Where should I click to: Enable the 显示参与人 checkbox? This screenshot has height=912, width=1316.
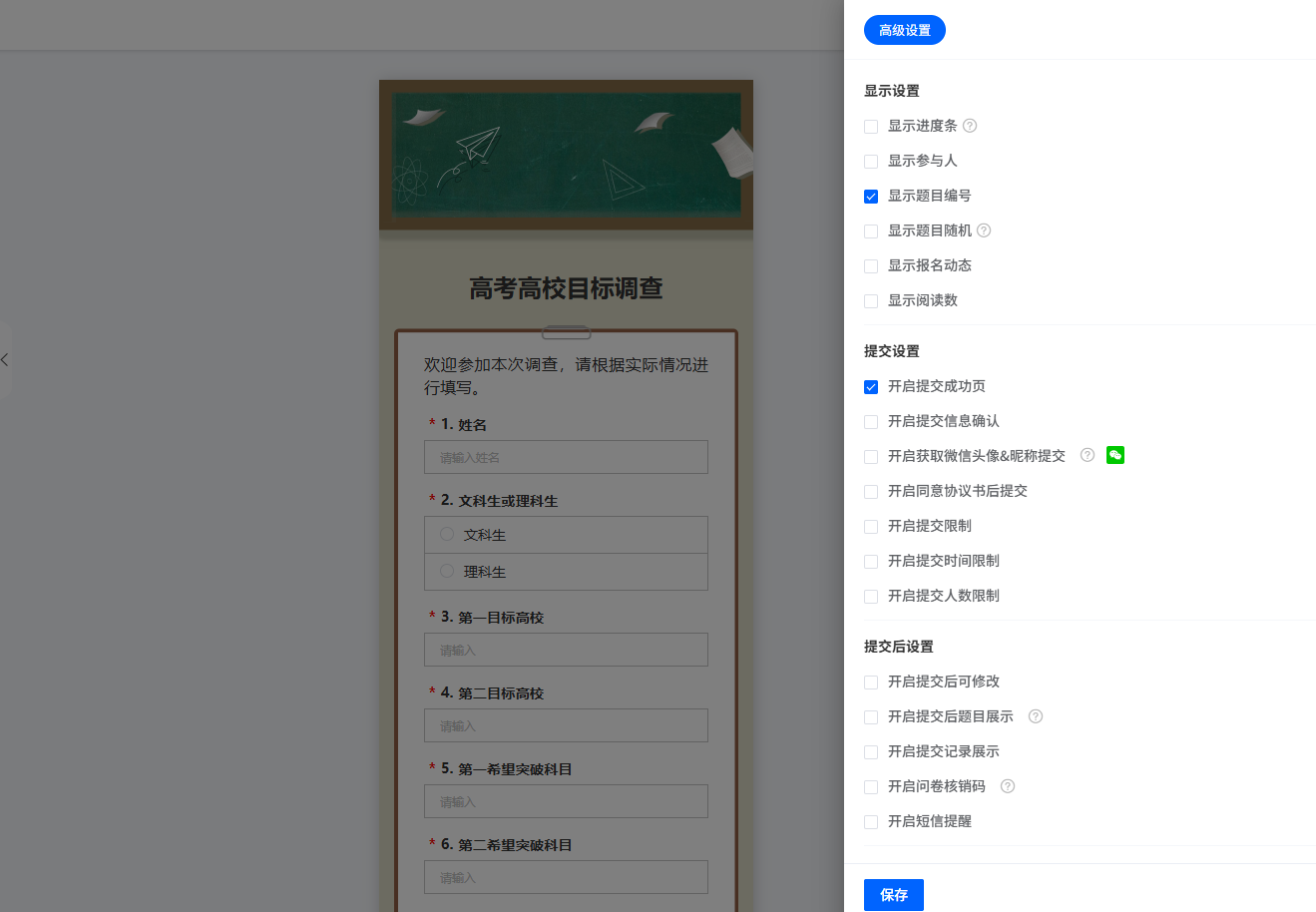click(x=871, y=162)
